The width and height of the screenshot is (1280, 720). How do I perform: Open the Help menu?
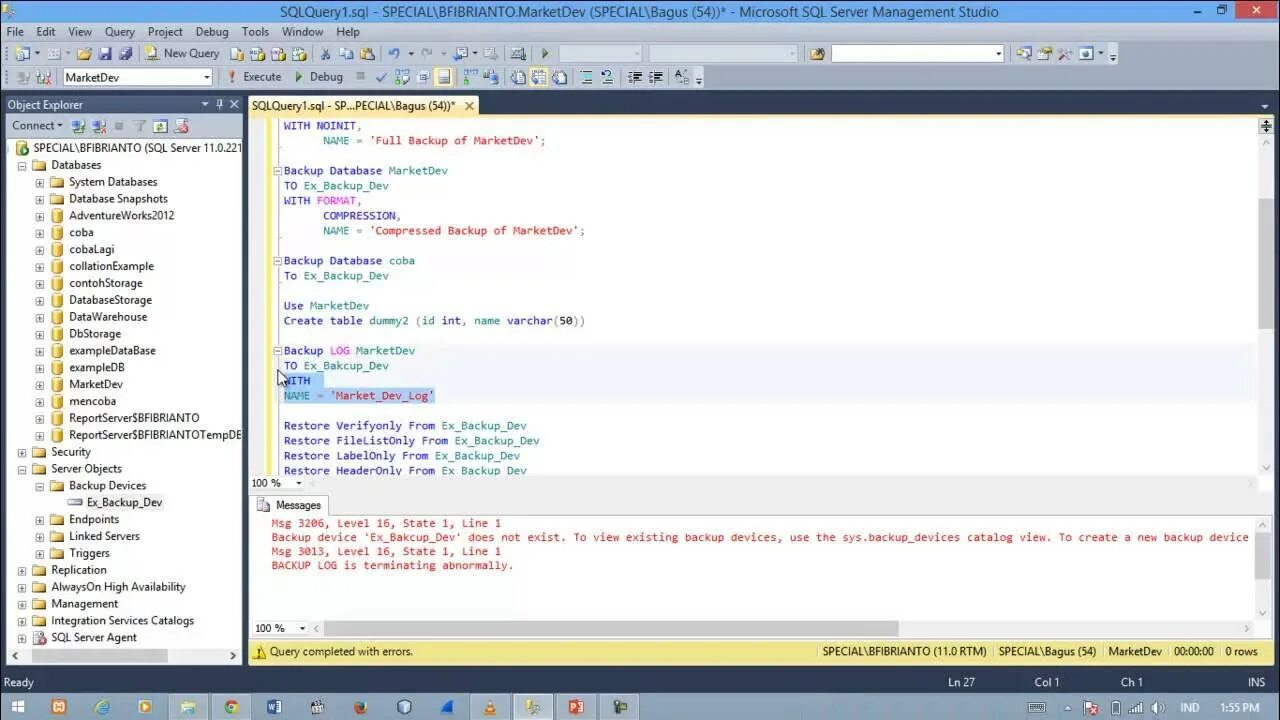coord(348,32)
